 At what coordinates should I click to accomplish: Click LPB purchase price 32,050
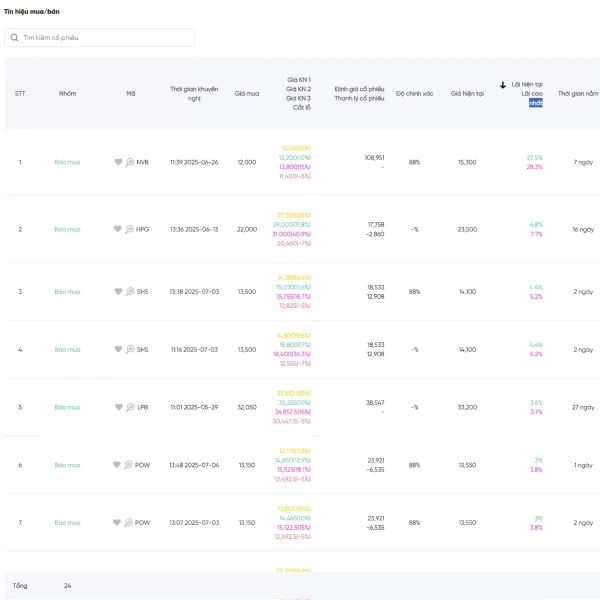247,407
